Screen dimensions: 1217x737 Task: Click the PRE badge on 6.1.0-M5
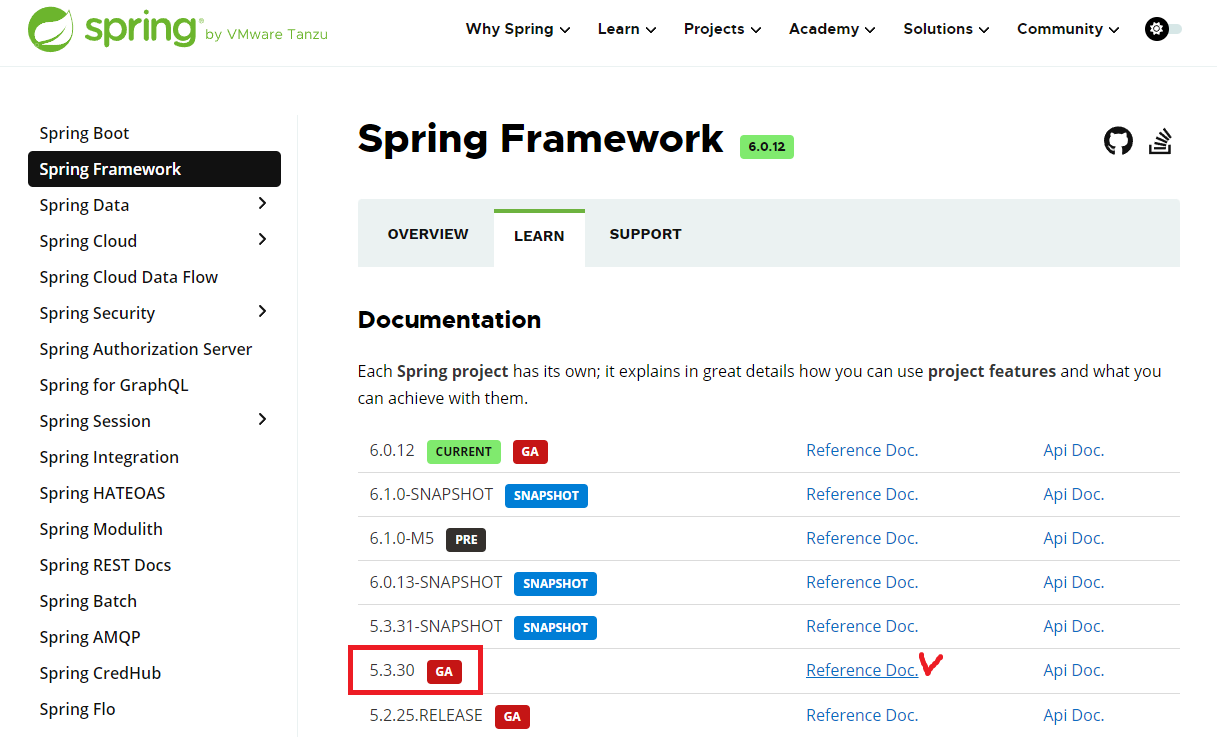(x=466, y=539)
